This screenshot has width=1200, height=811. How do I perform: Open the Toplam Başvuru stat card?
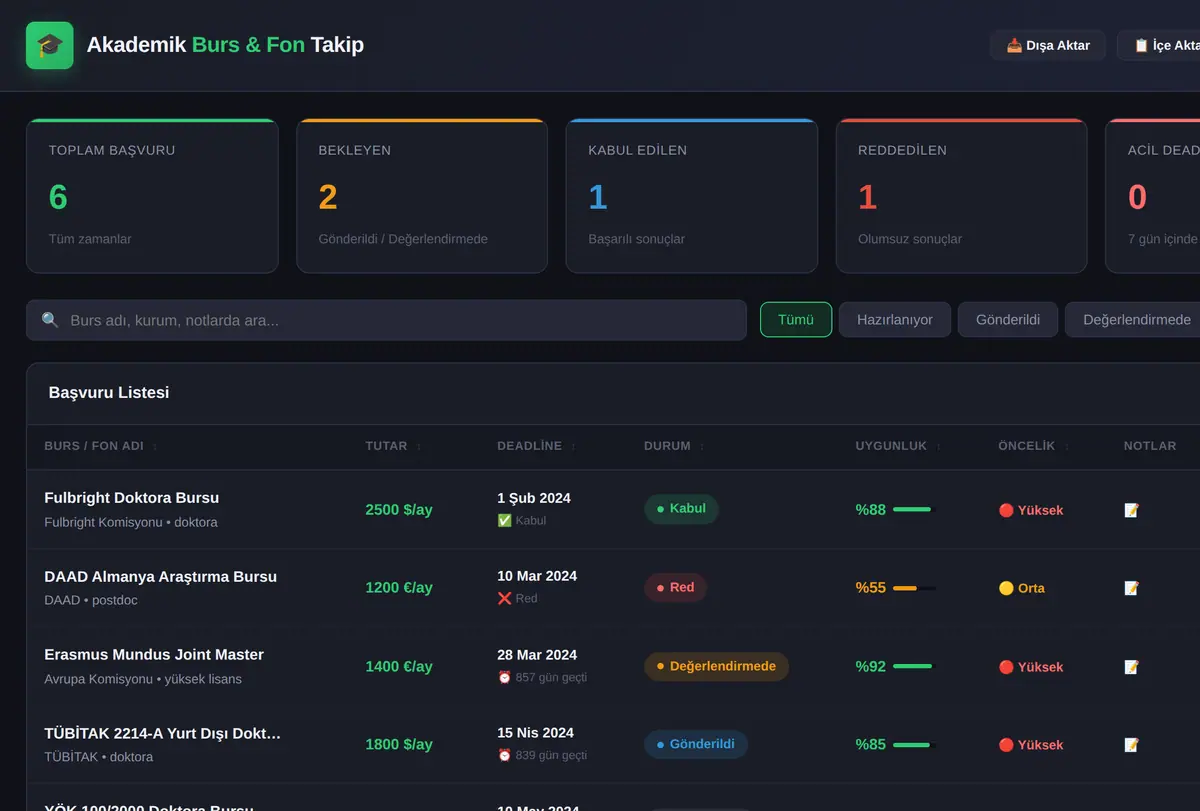[x=152, y=196]
